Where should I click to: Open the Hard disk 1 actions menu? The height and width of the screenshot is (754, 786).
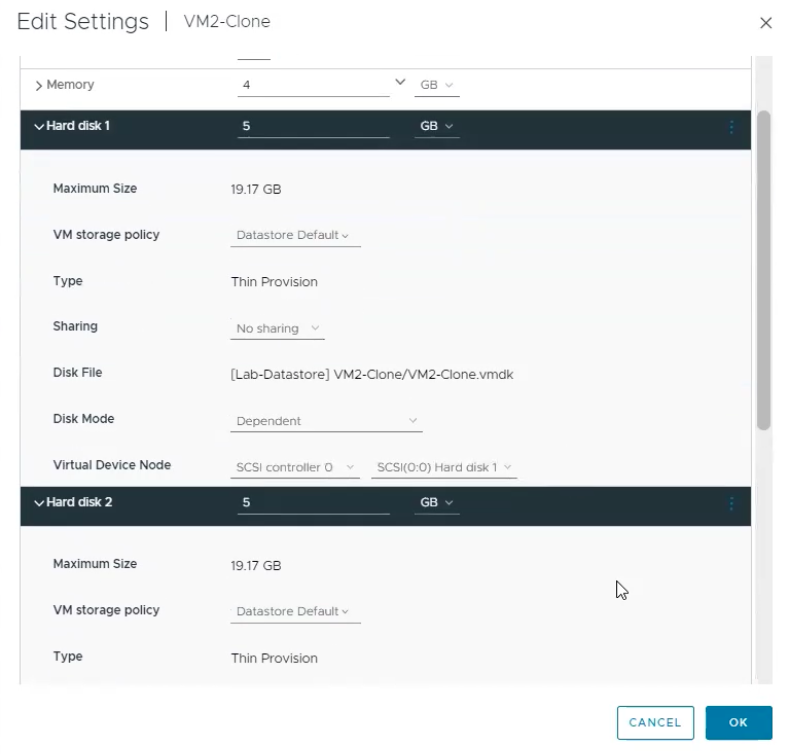pyautogui.click(x=731, y=127)
